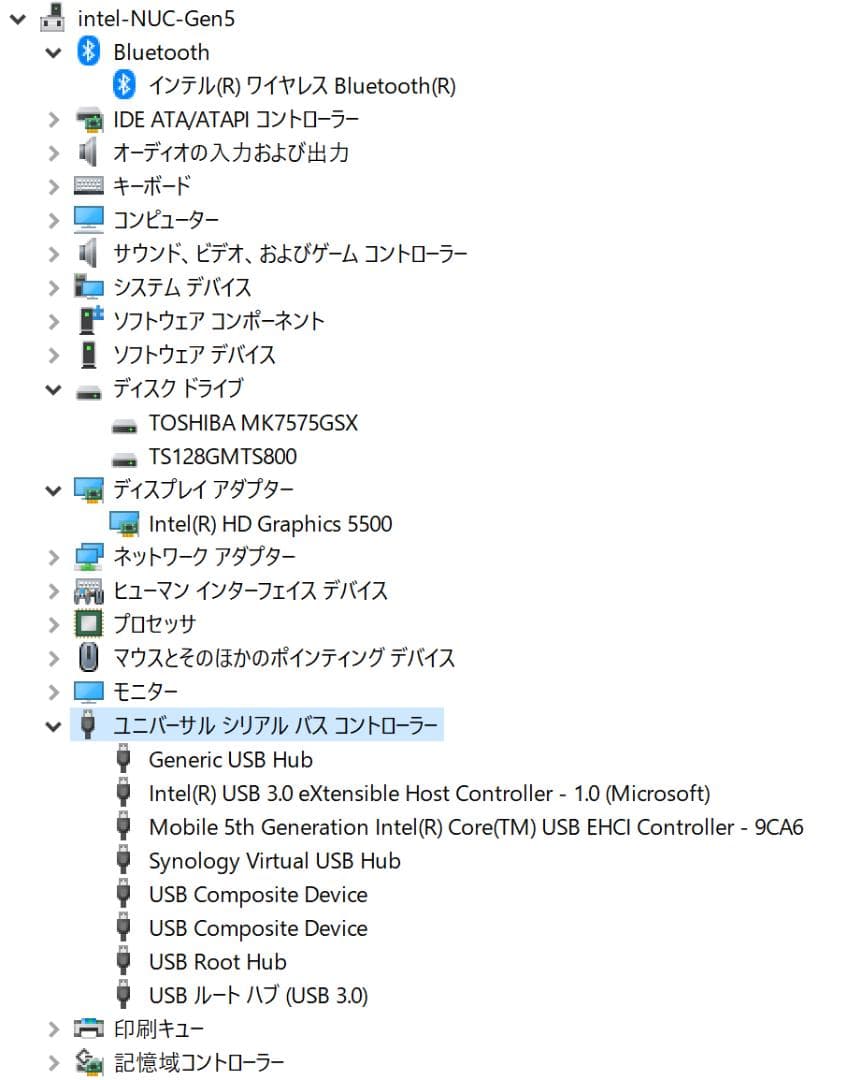
Task: Click the USB icon beside Generic USB Hub
Action: (123, 759)
